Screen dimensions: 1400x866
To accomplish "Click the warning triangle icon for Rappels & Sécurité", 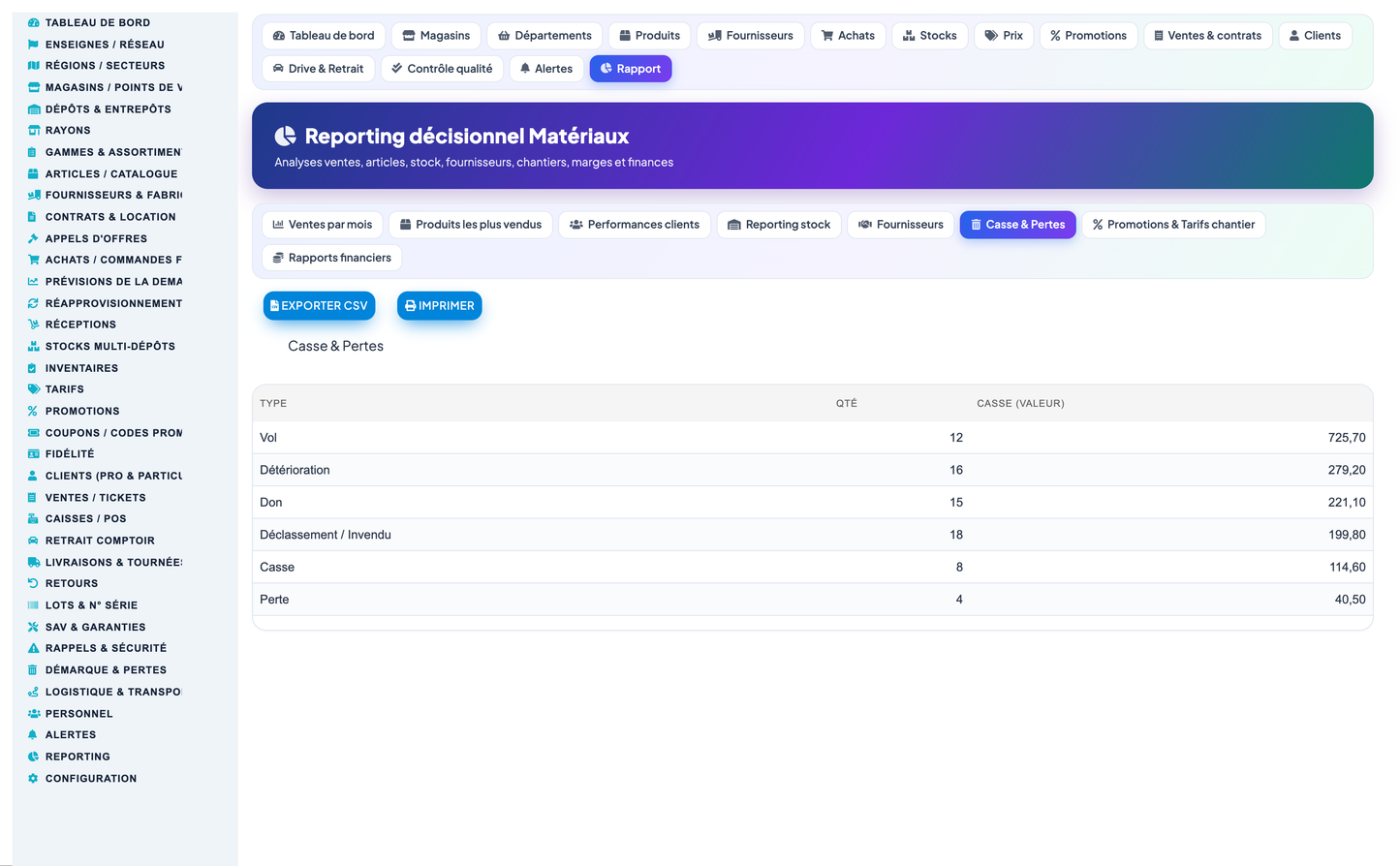I will (33, 648).
